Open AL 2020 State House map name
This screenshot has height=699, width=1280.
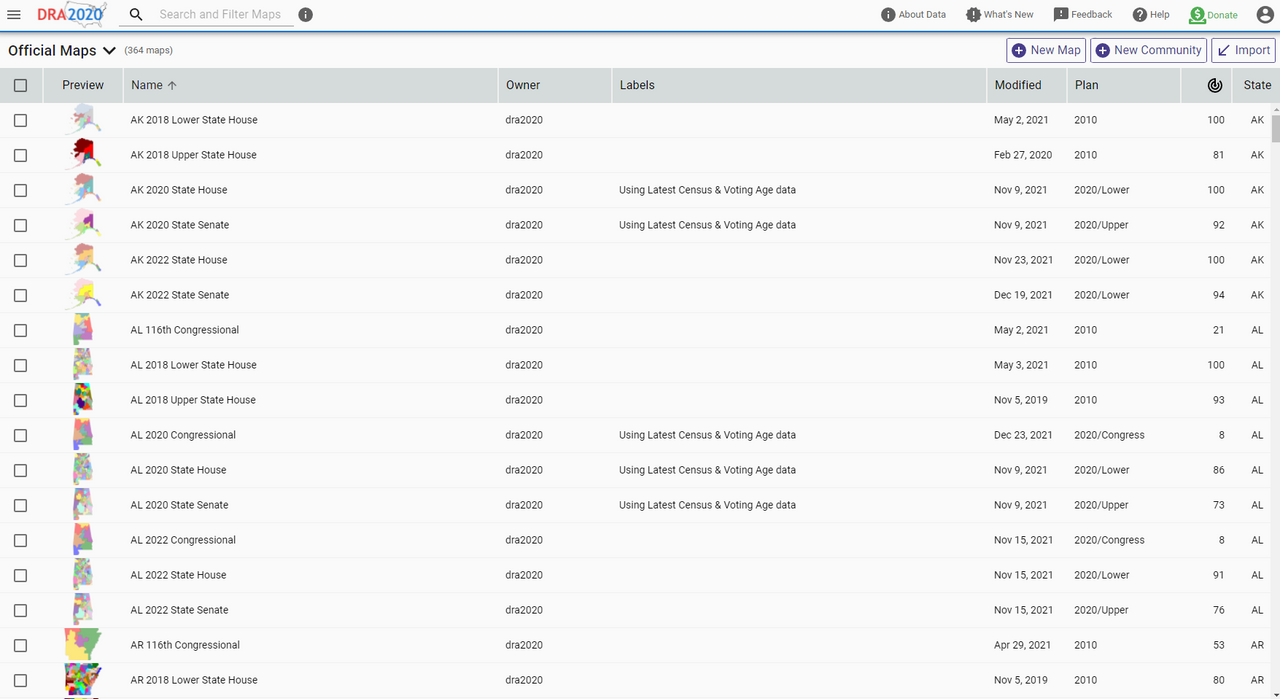[179, 470]
